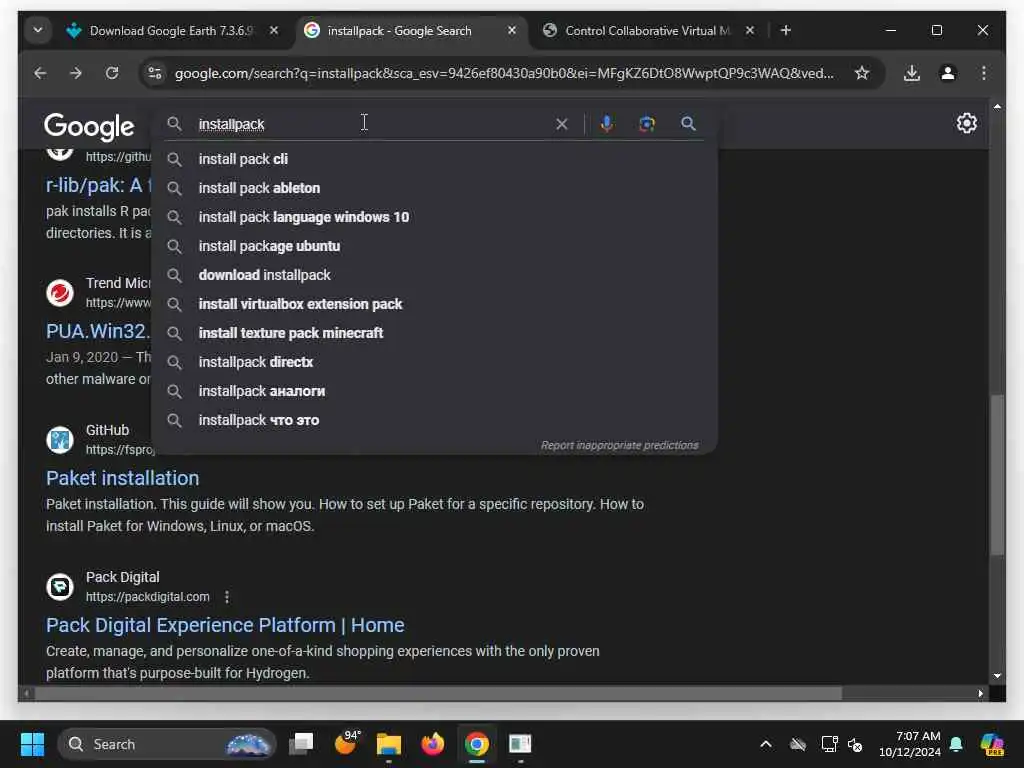The width and height of the screenshot is (1024, 768).
Task: Choose suggestion installpack что это
Action: (434, 420)
